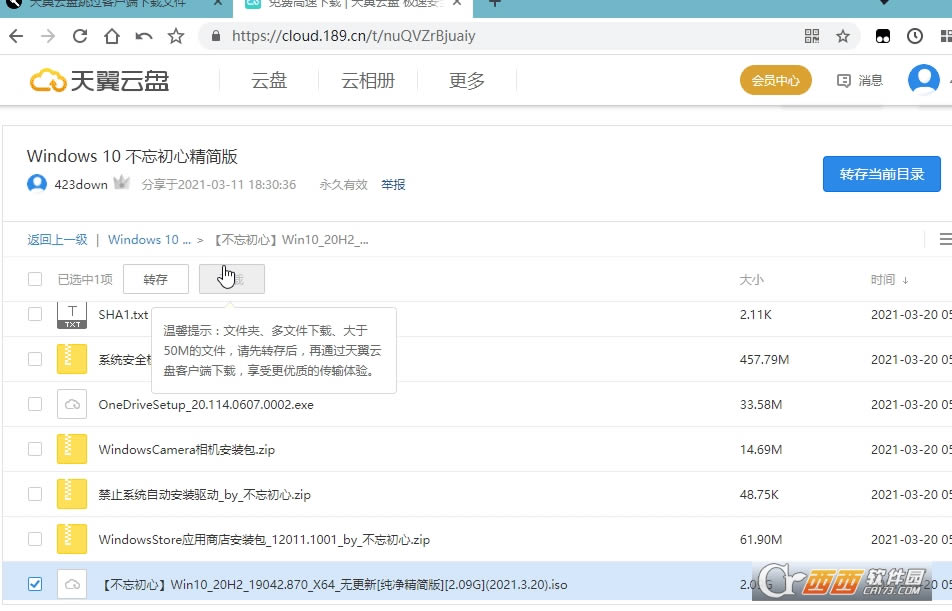Click the URL address bar
Viewport: 952px width, 611px height.
point(500,36)
